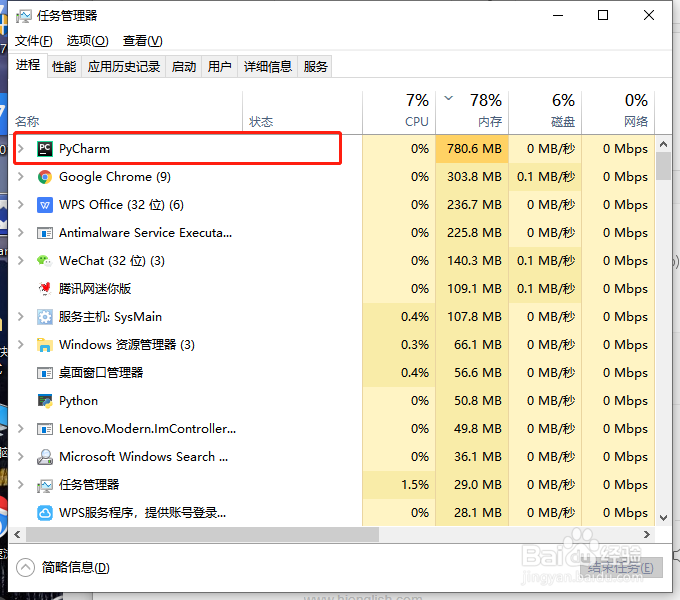Image resolution: width=680 pixels, height=600 pixels.
Task: Sort by the CPU column header
Action: coord(399,112)
